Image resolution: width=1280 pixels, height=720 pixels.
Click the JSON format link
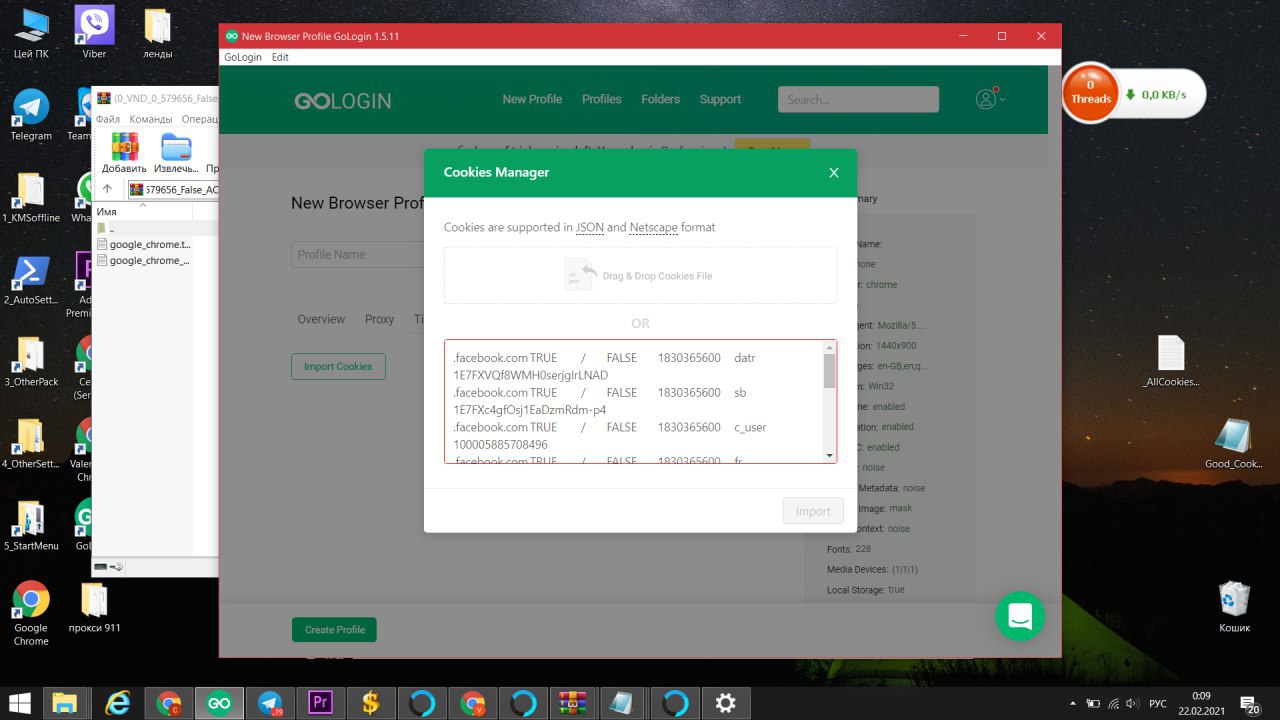click(x=590, y=227)
